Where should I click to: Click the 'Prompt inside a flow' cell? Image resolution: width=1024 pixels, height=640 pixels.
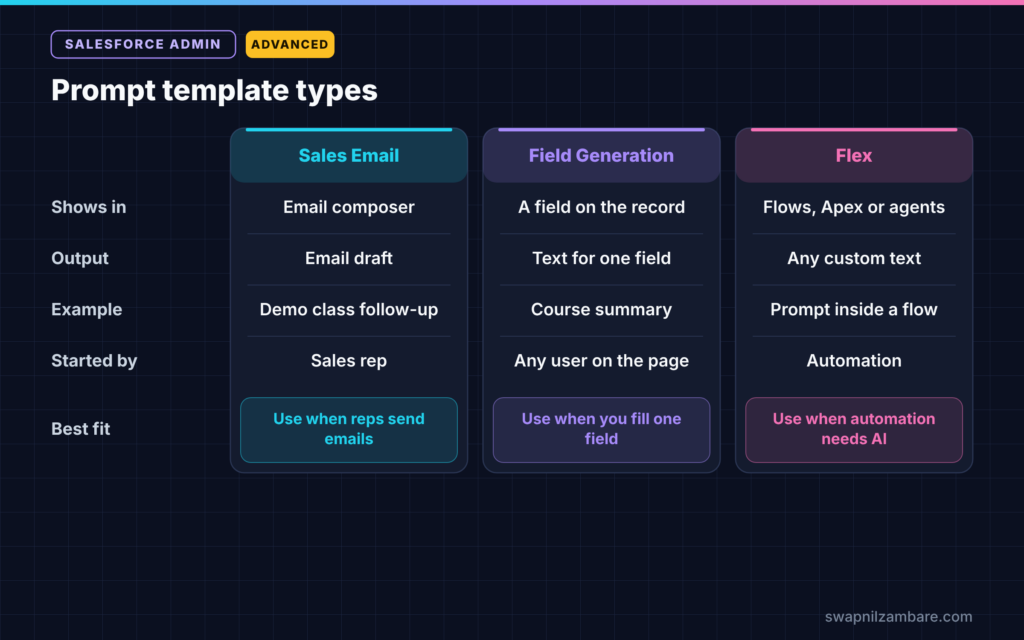coord(854,310)
